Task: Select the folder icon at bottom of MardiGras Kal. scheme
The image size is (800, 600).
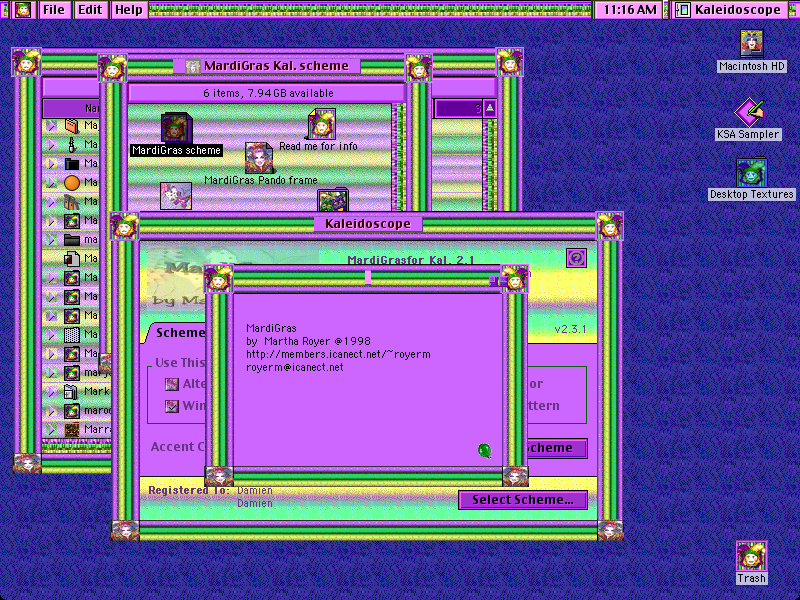Action: [x=333, y=200]
